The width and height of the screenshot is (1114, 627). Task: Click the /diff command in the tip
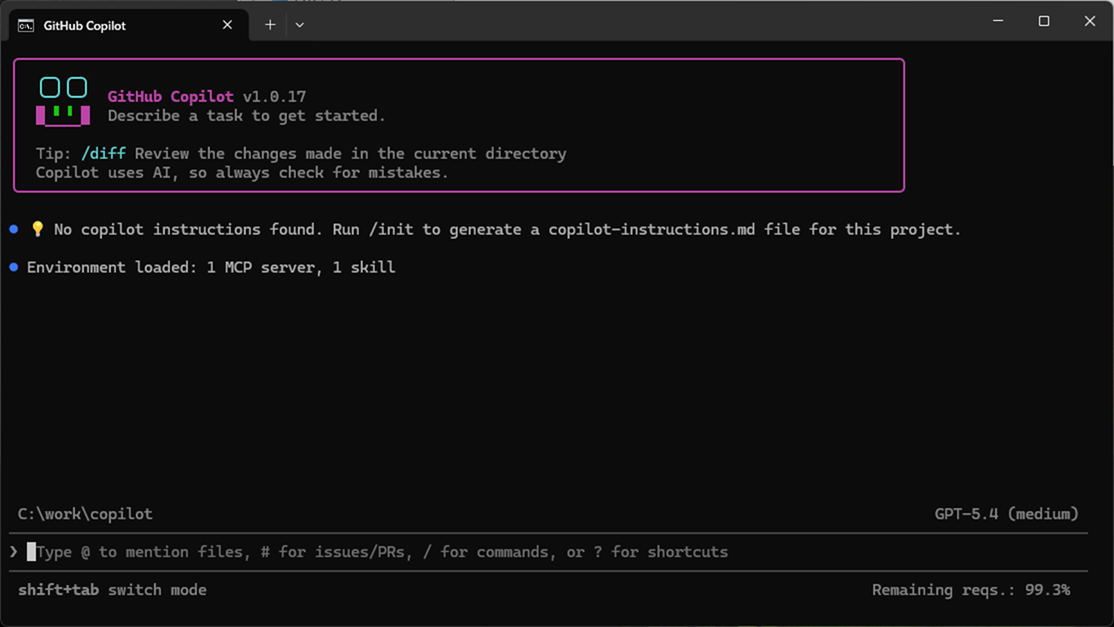103,154
